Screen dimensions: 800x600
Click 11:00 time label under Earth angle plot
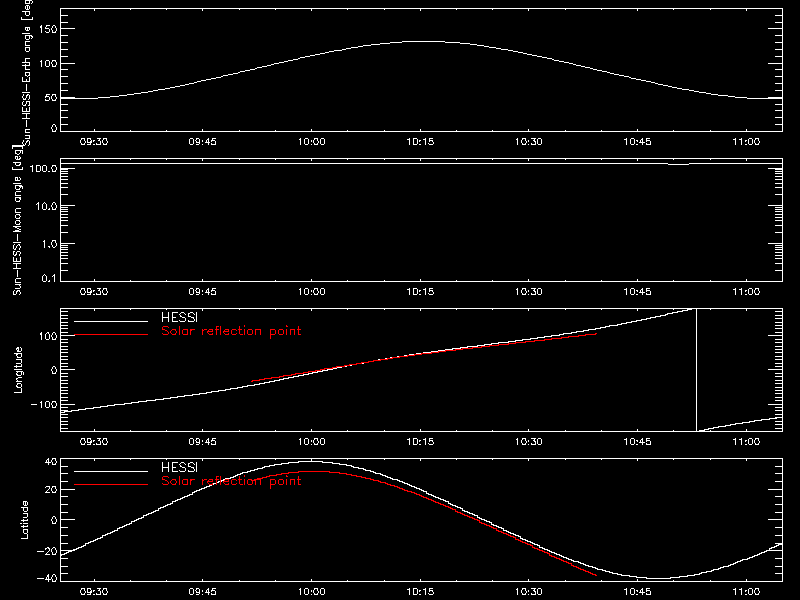click(x=746, y=142)
